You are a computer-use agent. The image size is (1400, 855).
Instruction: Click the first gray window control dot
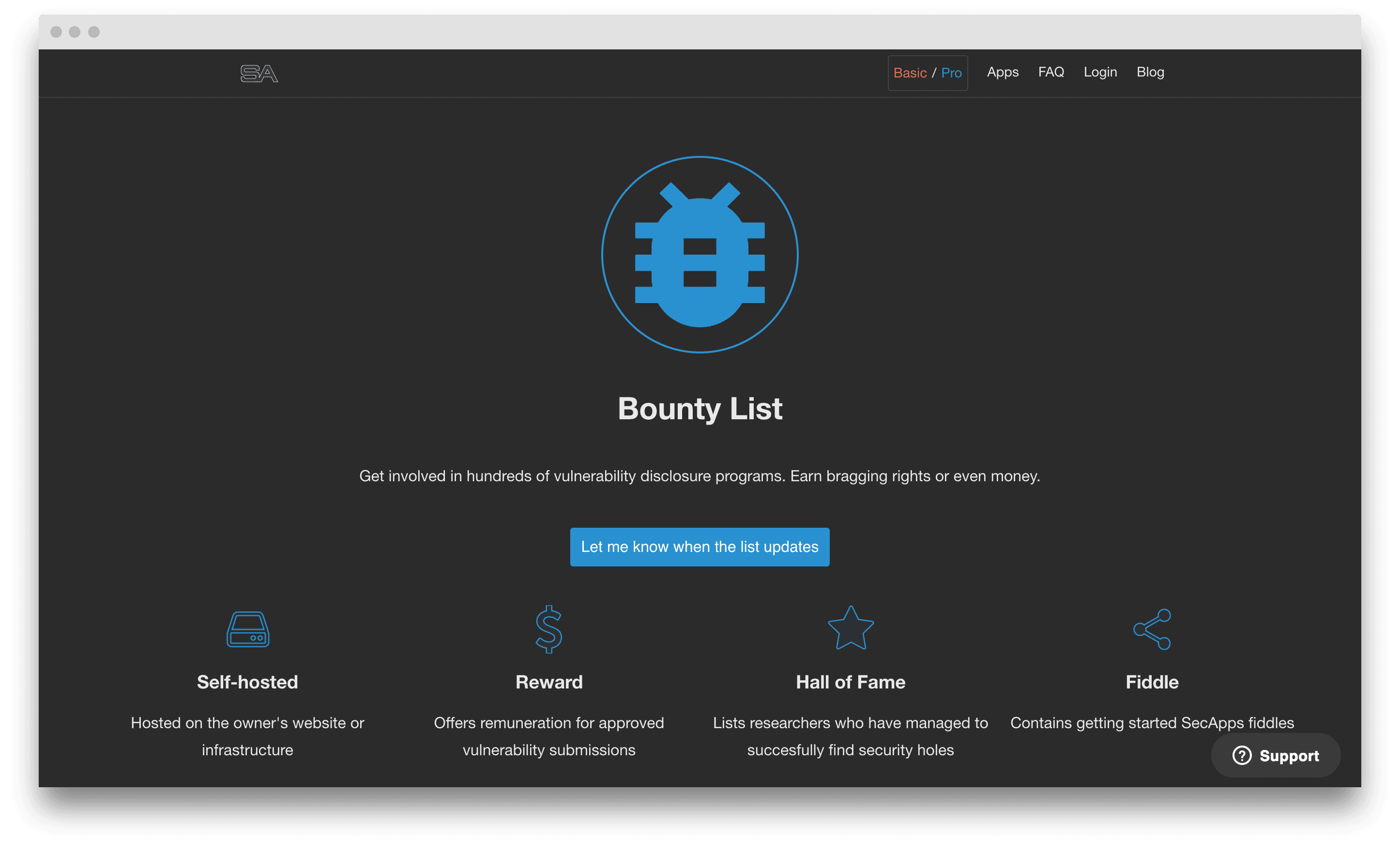[x=56, y=32]
